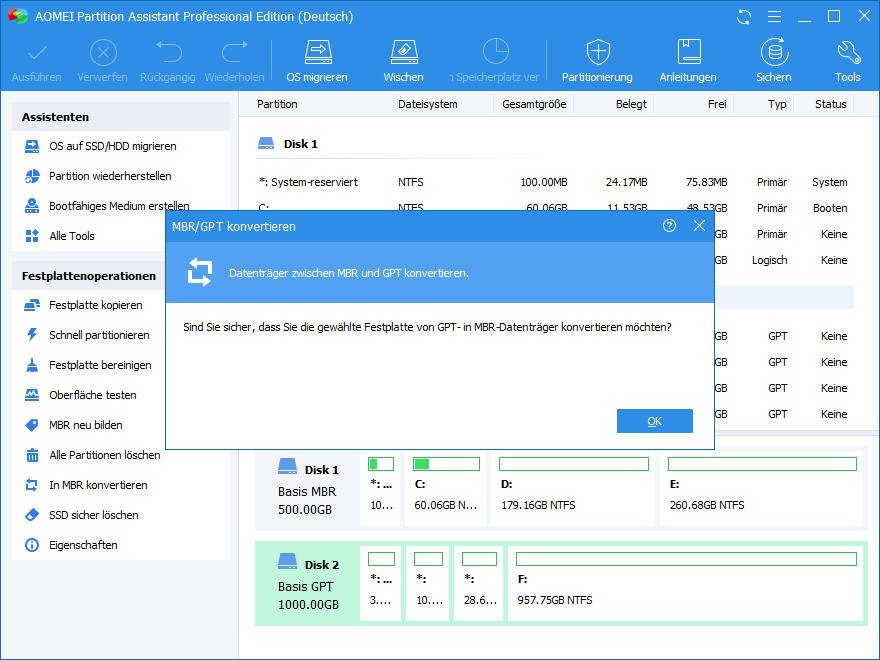This screenshot has width=880, height=660.
Task: Click the Booten status cell
Action: click(830, 208)
